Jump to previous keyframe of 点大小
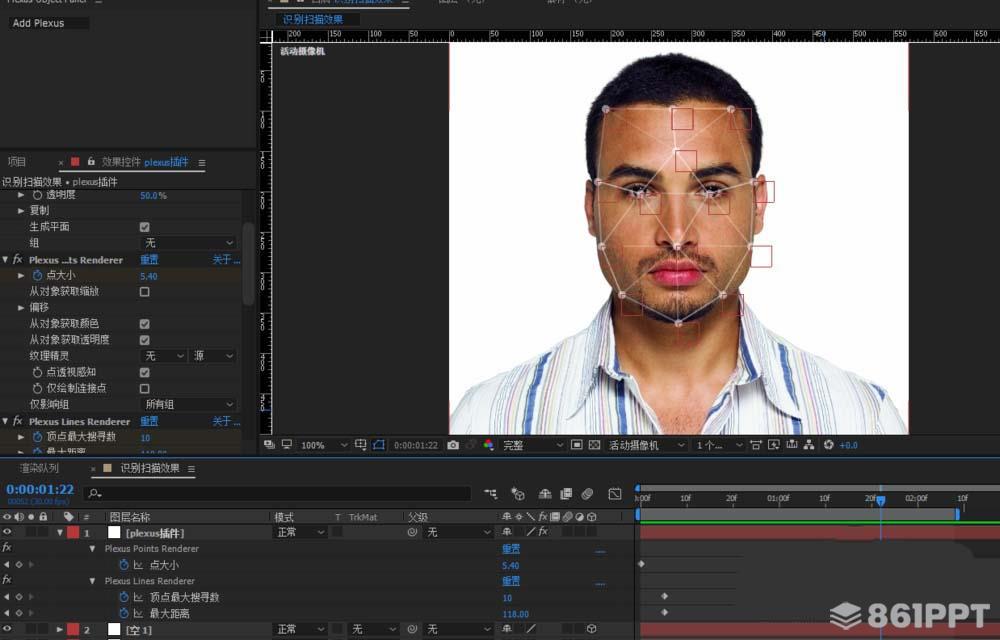 (7, 565)
